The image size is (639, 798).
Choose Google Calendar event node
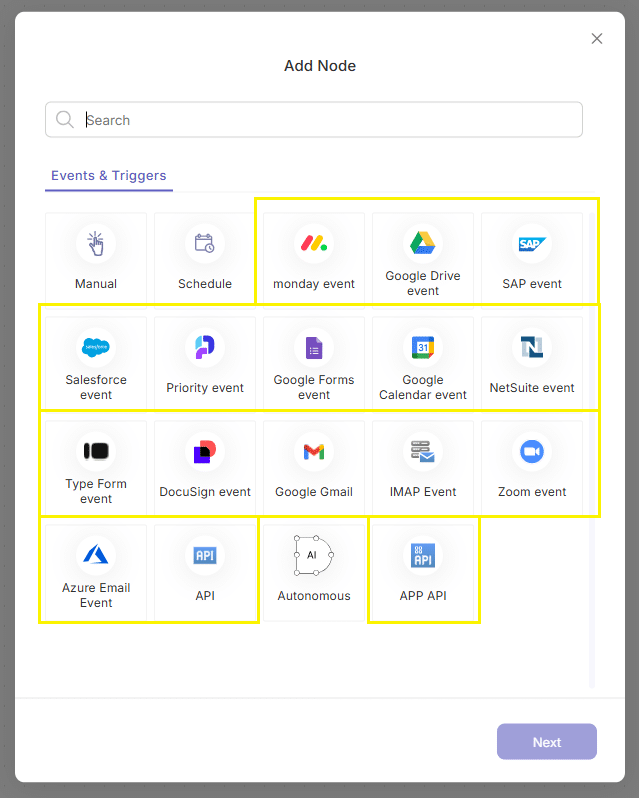(423, 363)
